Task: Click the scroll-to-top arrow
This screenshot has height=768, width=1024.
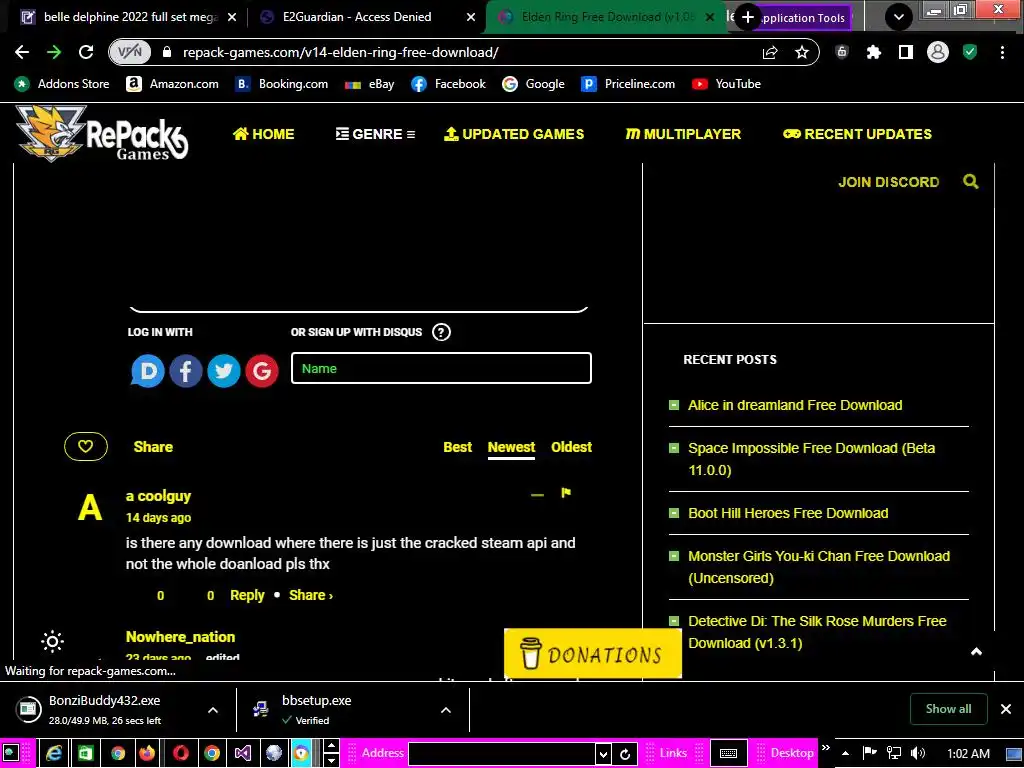Action: 976,651
